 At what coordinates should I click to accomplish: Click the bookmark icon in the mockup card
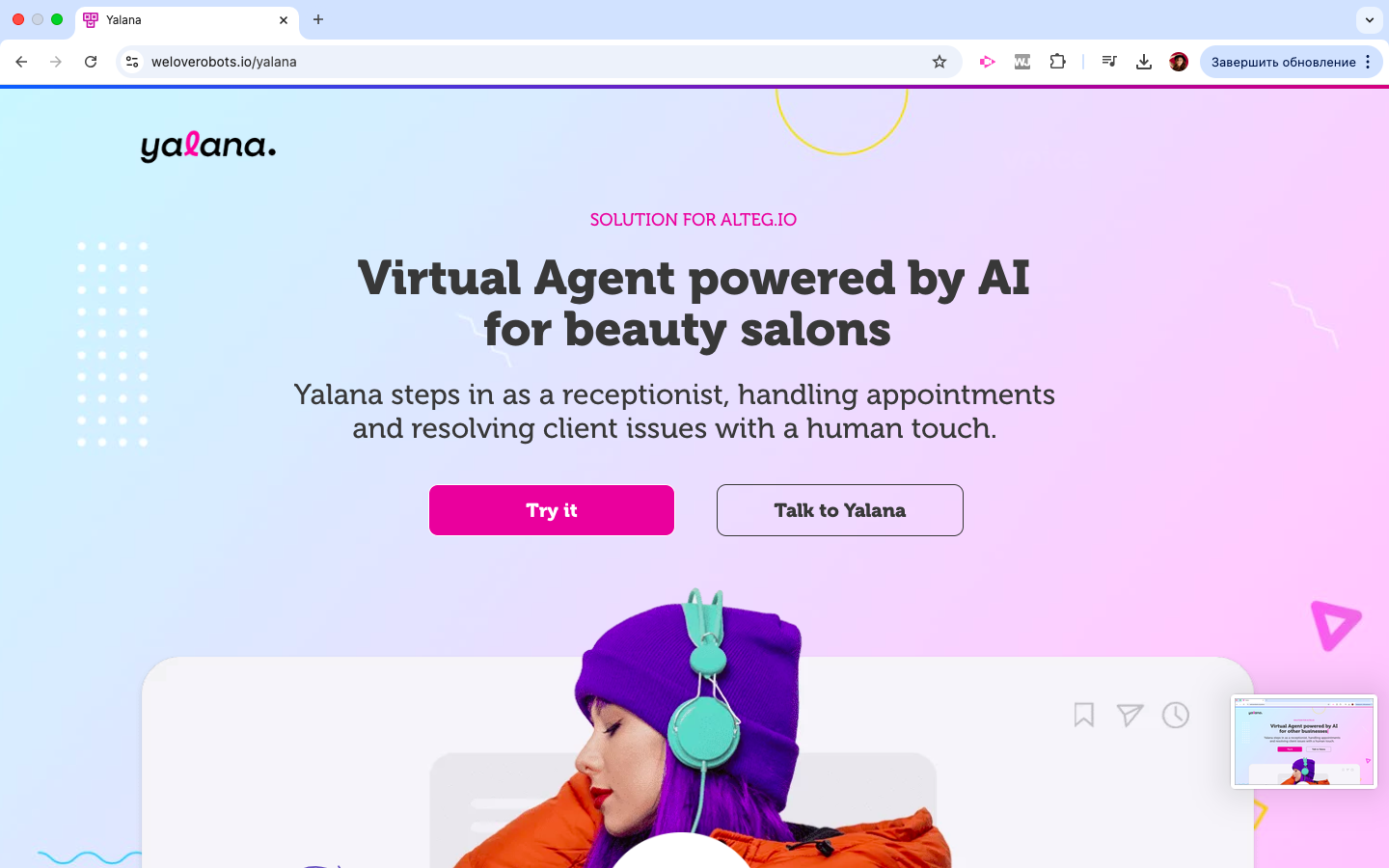tap(1084, 715)
